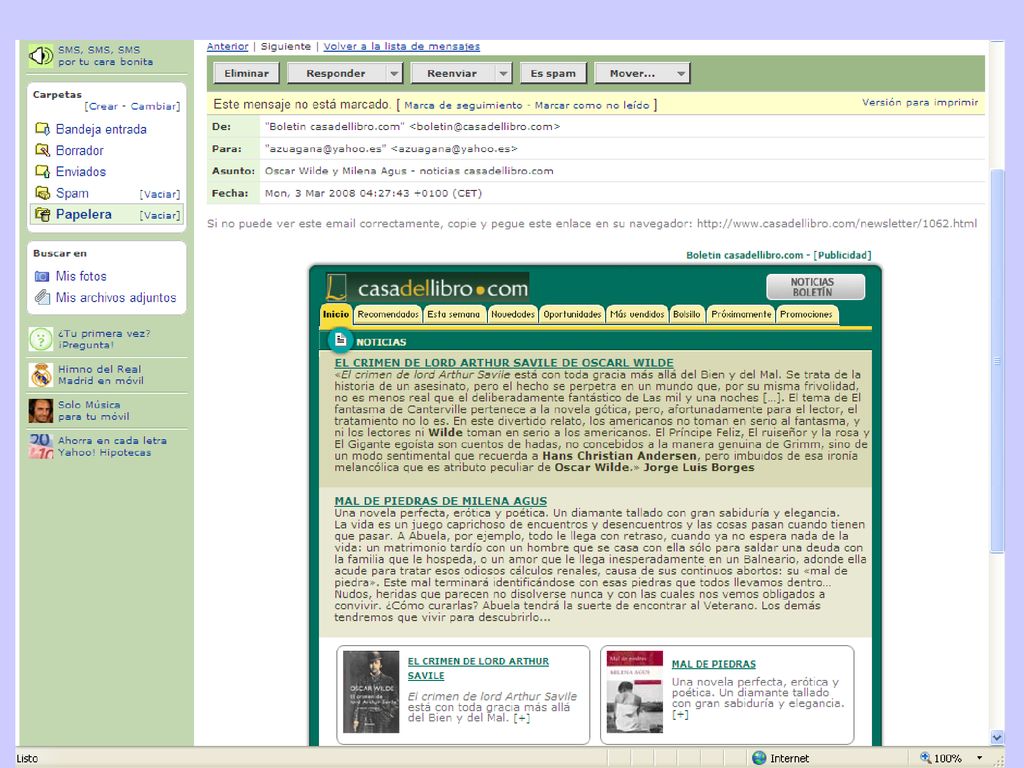Click Volver a la lista de mensajes
Viewport: 1024px width, 768px height.
point(402,46)
